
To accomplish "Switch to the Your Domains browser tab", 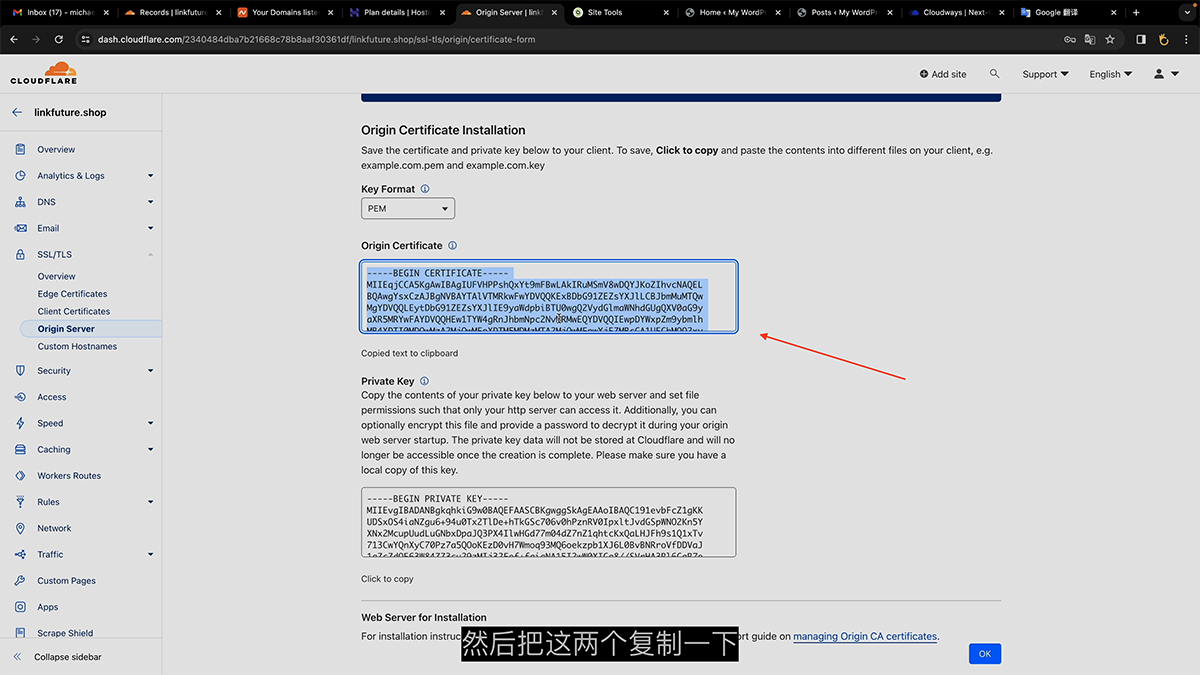I will pyautogui.click(x=283, y=13).
